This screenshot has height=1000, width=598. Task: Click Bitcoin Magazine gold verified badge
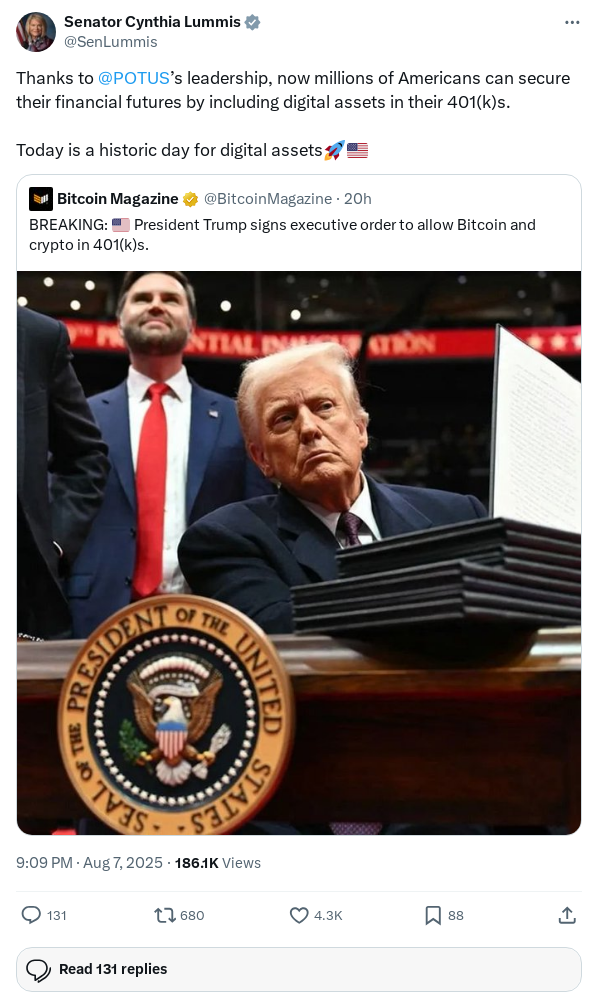coord(190,199)
